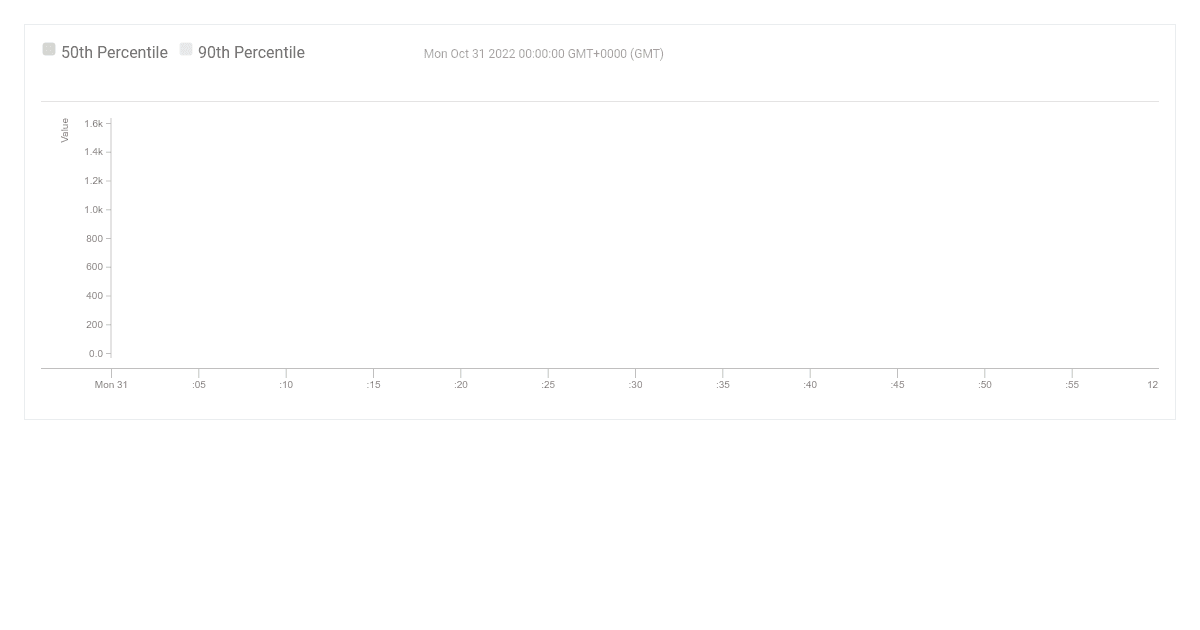Click the 1.6k y-axis label
This screenshot has height=630, width=1200.
point(93,124)
